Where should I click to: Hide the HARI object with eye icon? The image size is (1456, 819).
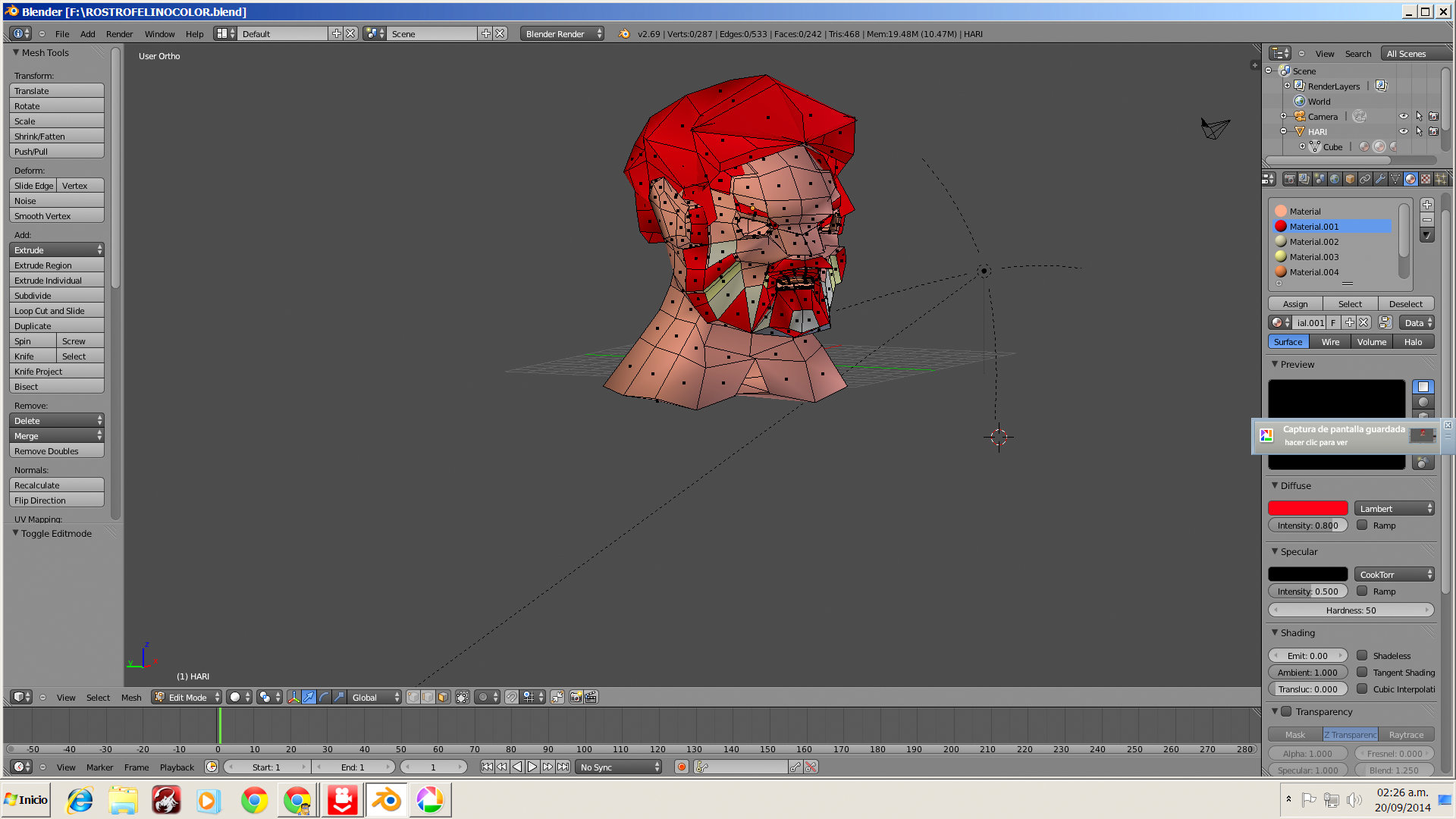point(1403,131)
